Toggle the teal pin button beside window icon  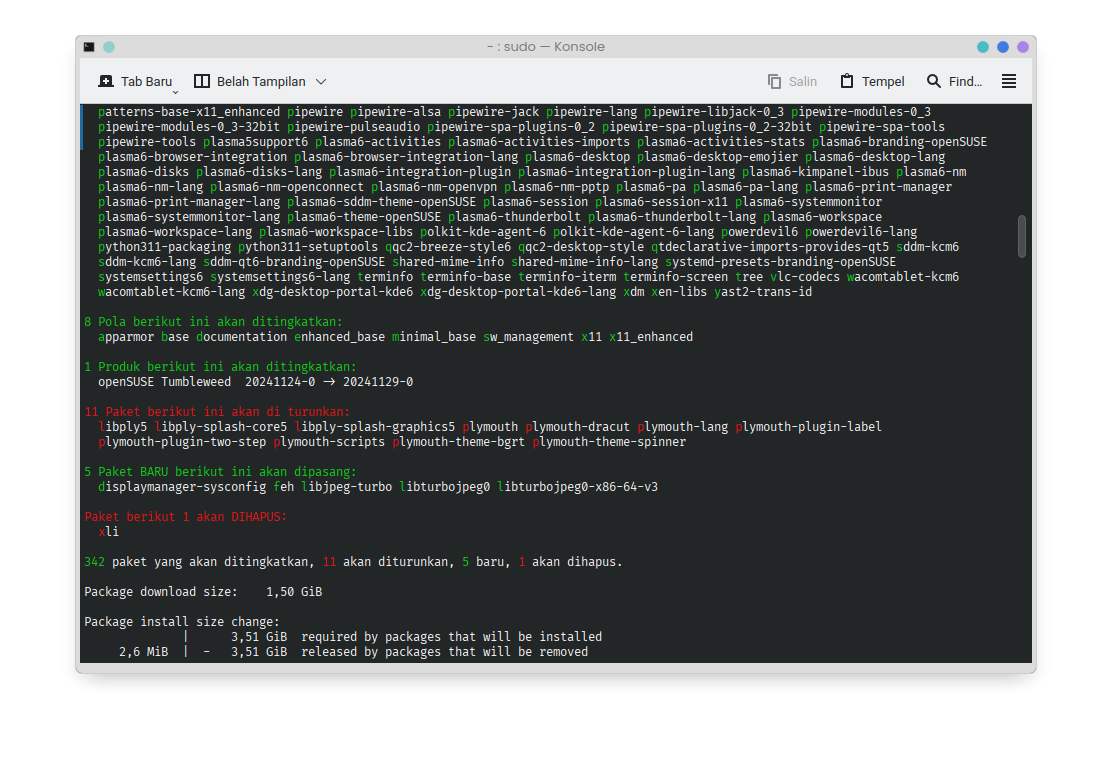[x=109, y=47]
